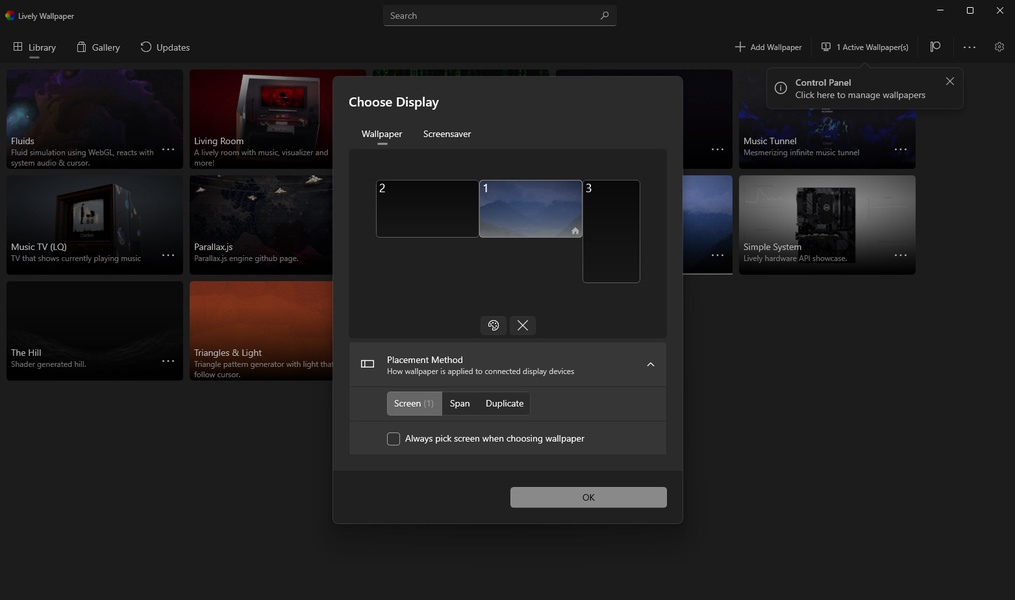
Task: Open the settings gear icon
Action: coord(999,47)
